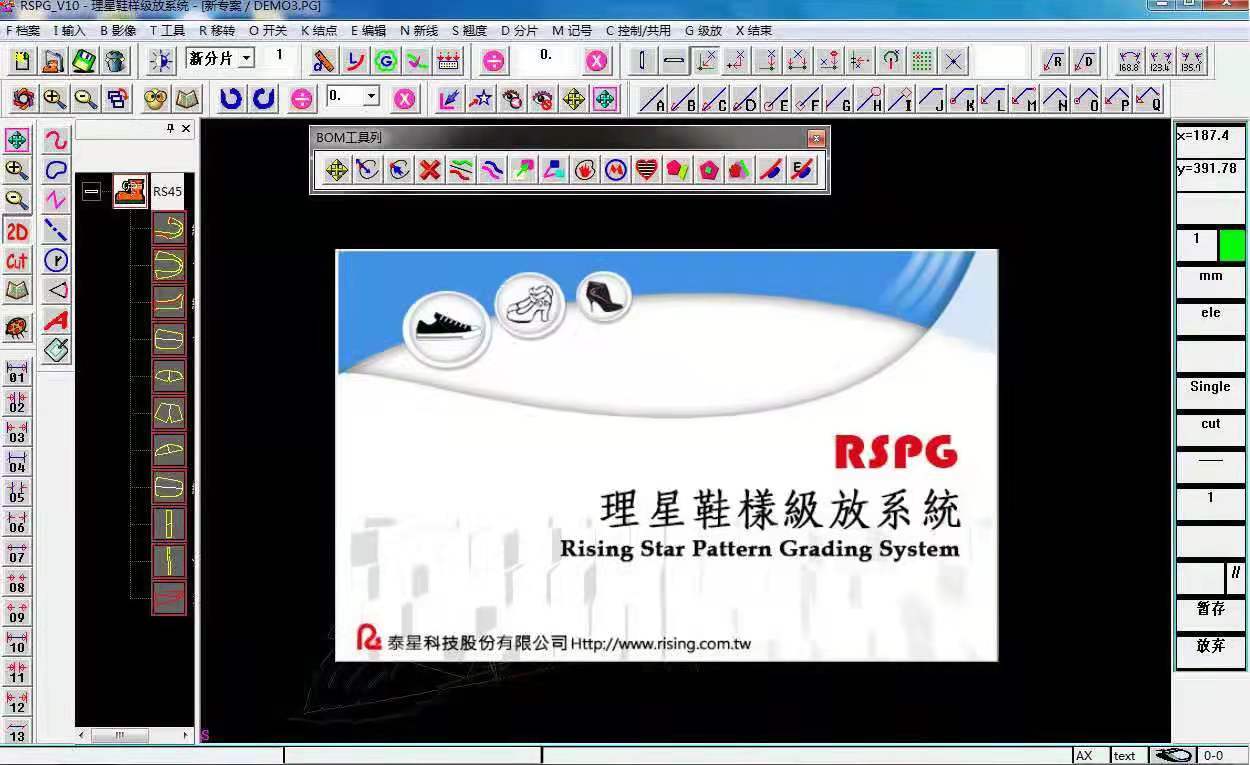1250x765 pixels.
Task: Click the 168.8 angle measurement icon
Action: click(x=1129, y=61)
